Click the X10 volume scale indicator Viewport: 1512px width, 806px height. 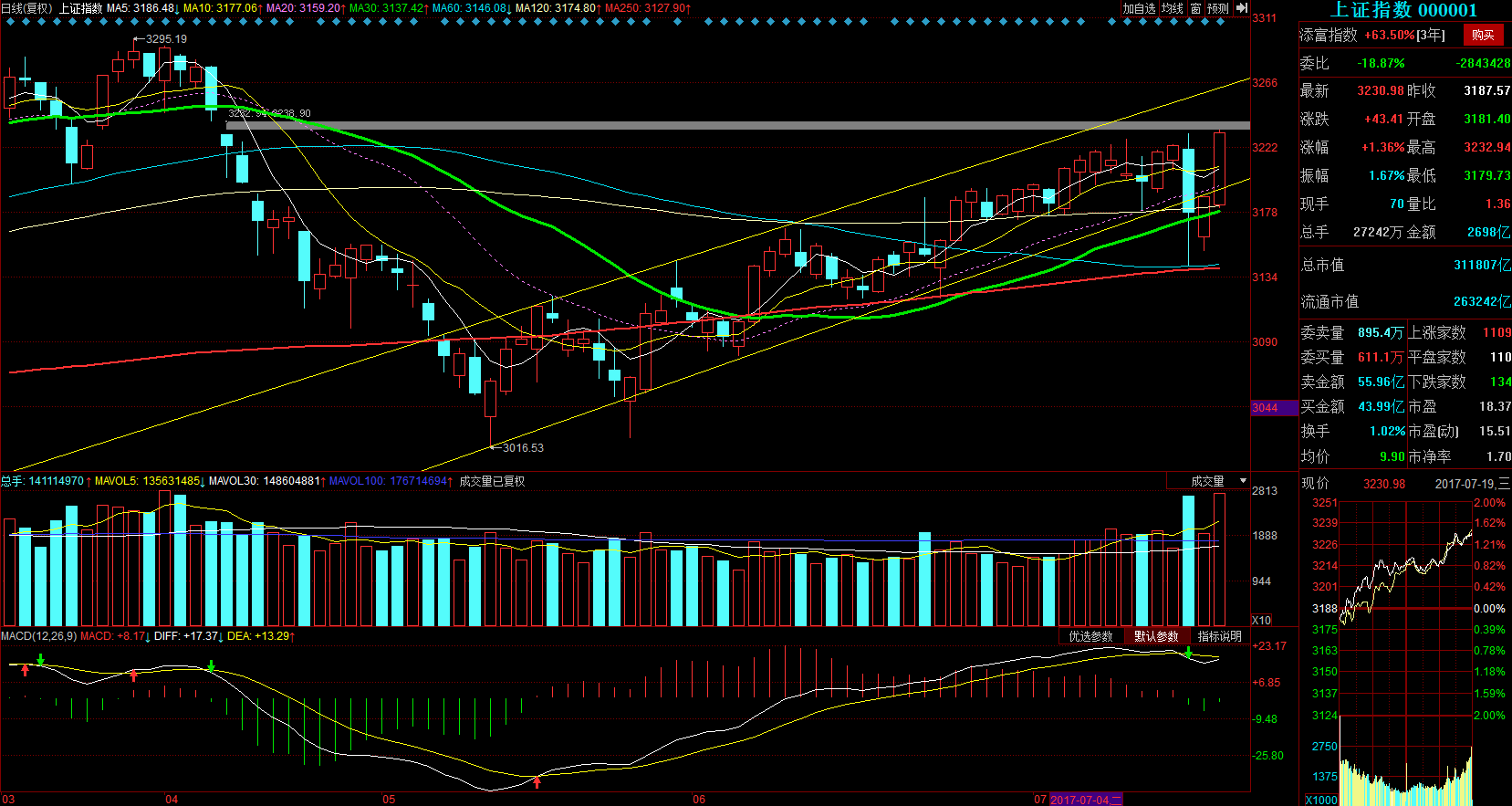coord(1261,621)
